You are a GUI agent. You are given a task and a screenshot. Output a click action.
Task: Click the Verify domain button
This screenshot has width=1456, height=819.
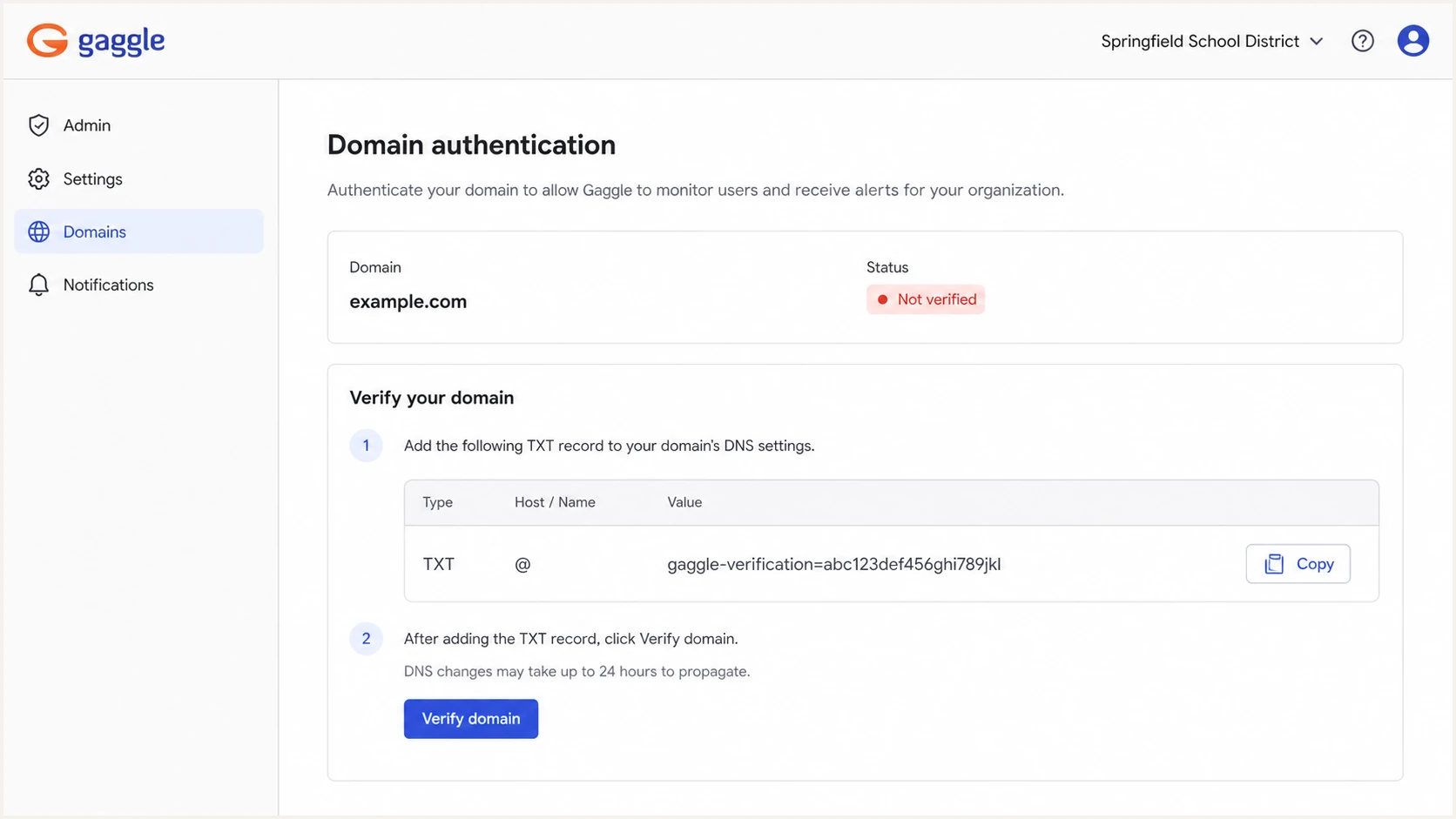470,719
